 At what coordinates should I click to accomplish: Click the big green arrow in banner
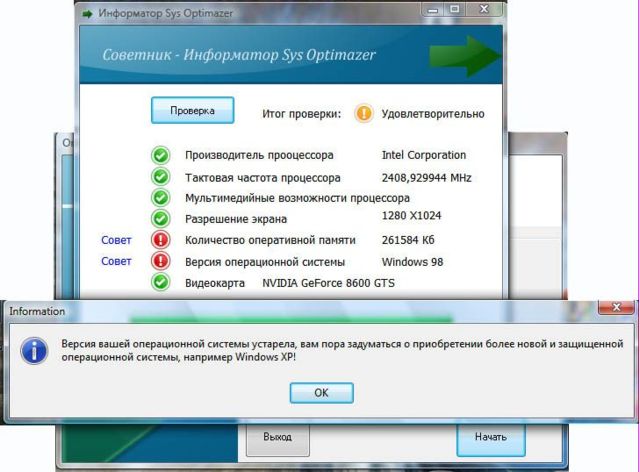click(x=465, y=56)
